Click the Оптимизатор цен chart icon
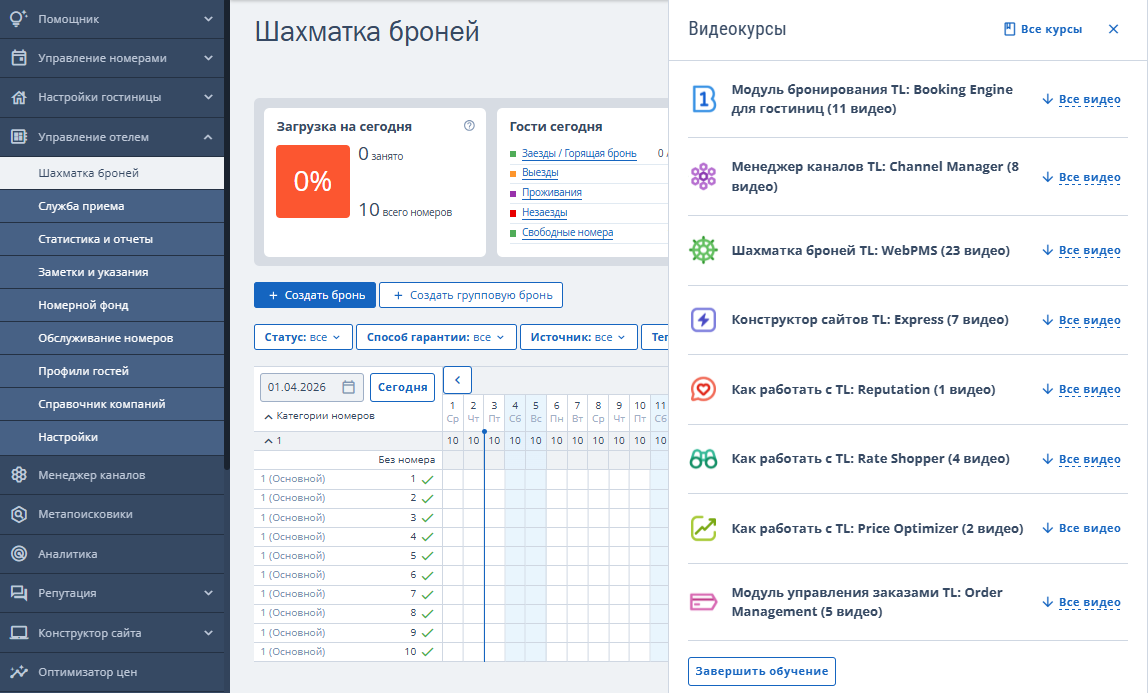The image size is (1148, 693). (19, 672)
